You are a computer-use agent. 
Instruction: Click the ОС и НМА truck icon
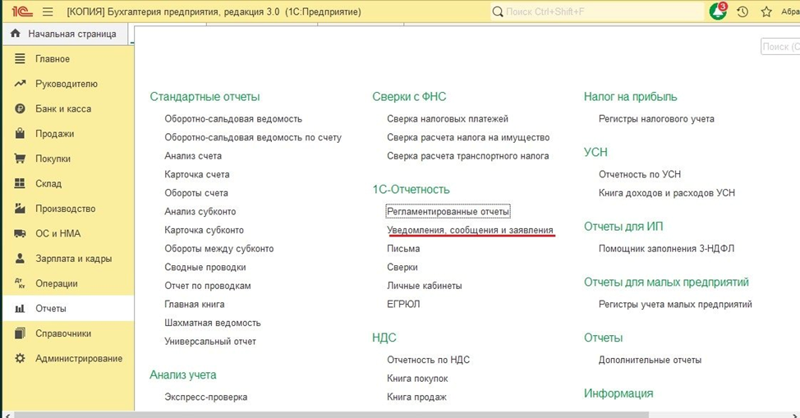click(20, 233)
